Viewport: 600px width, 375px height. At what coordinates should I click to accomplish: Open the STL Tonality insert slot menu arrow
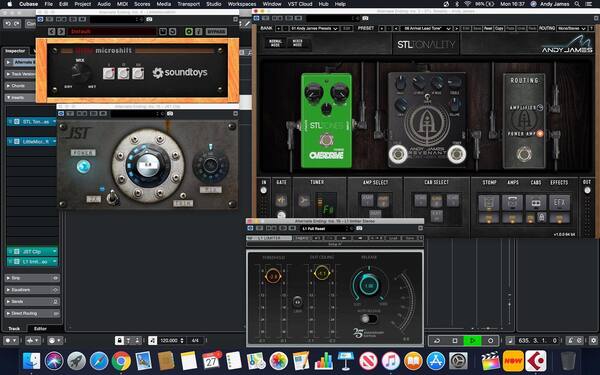click(x=54, y=122)
